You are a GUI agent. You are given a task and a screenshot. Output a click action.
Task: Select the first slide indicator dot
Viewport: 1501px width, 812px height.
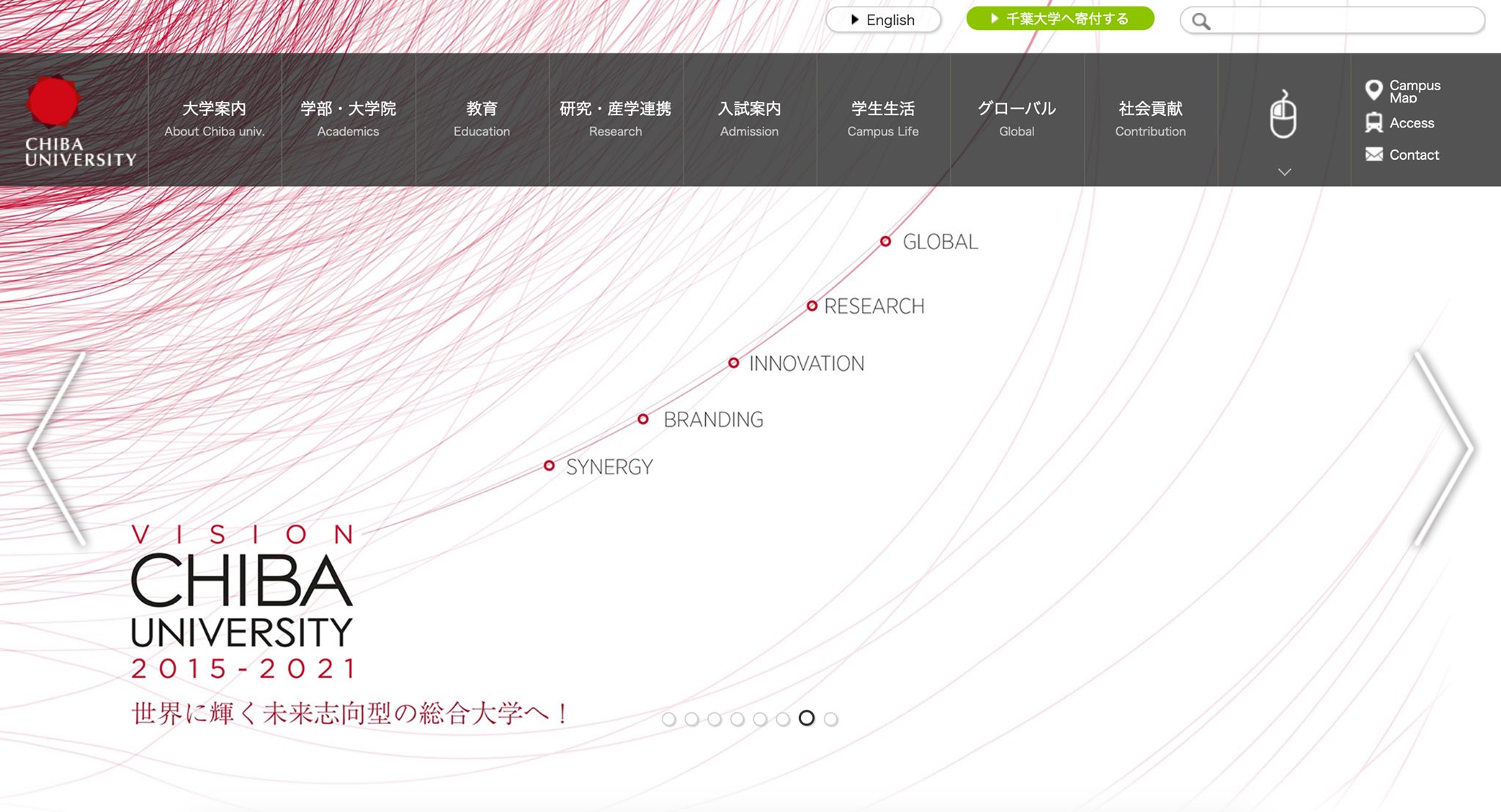(x=668, y=719)
